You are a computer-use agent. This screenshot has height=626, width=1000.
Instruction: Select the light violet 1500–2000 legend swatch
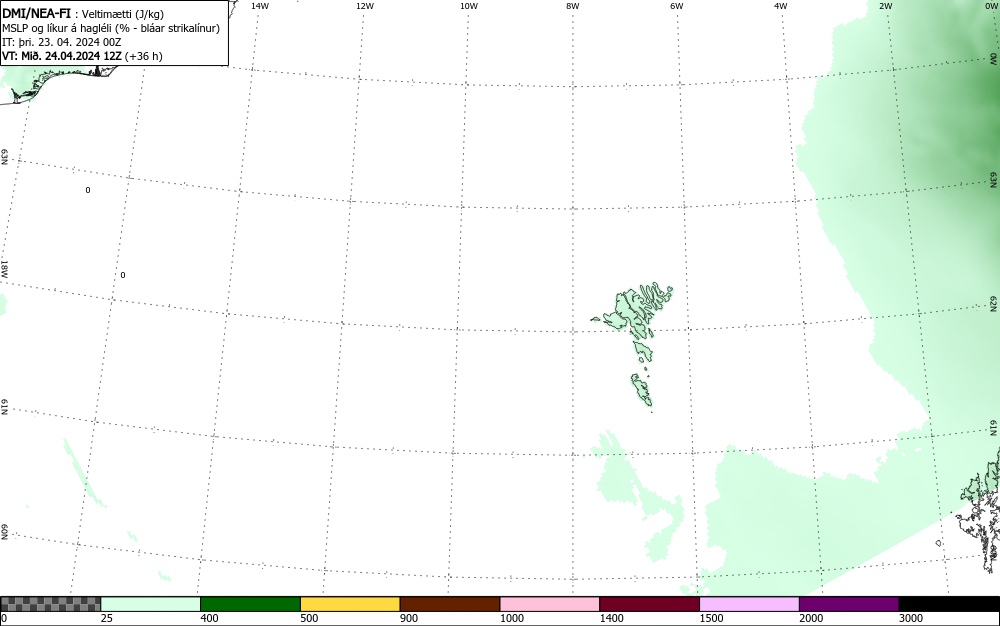pos(749,604)
